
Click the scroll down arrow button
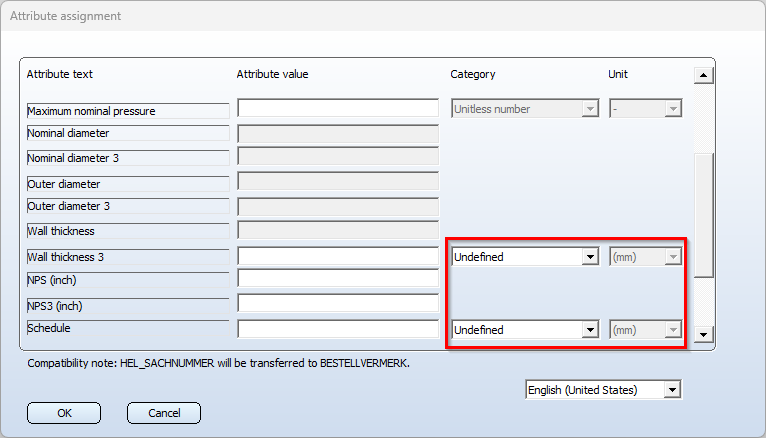(x=703, y=334)
